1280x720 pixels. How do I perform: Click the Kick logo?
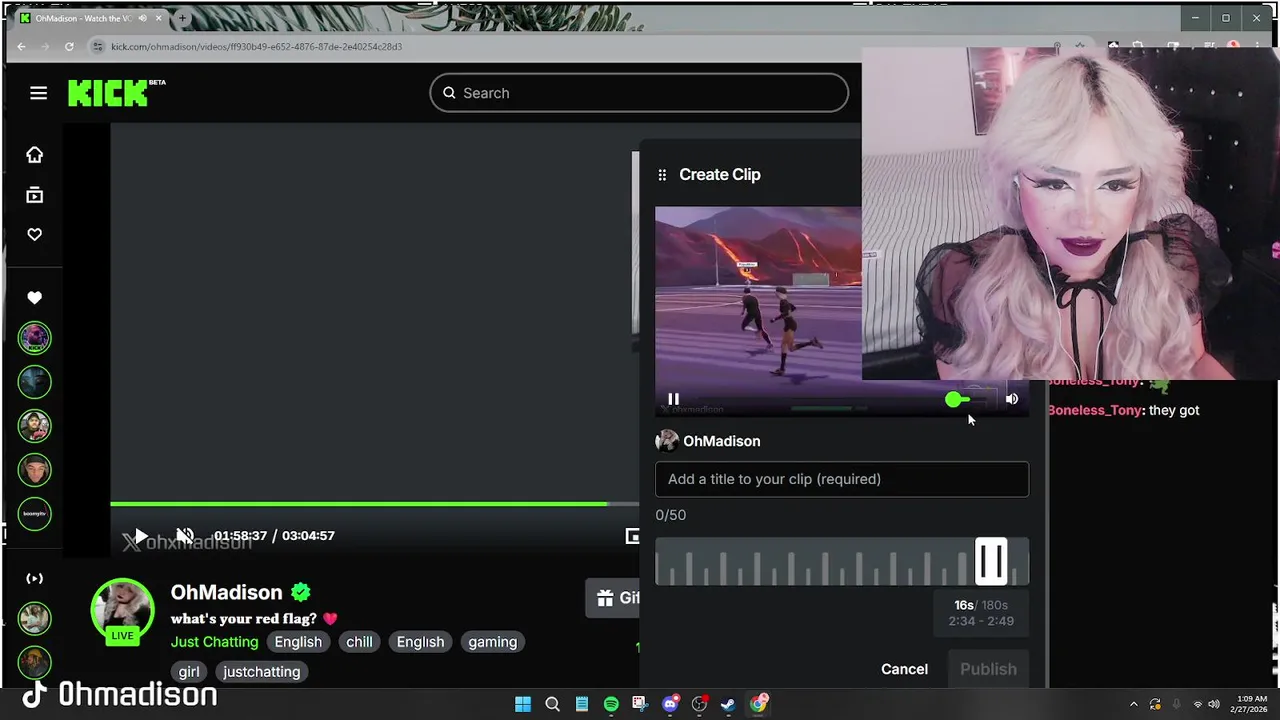coord(108,93)
